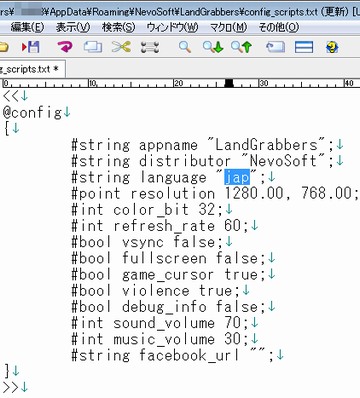Click the blue split window icon
The image size is (360, 398).
pyautogui.click(x=304, y=47)
